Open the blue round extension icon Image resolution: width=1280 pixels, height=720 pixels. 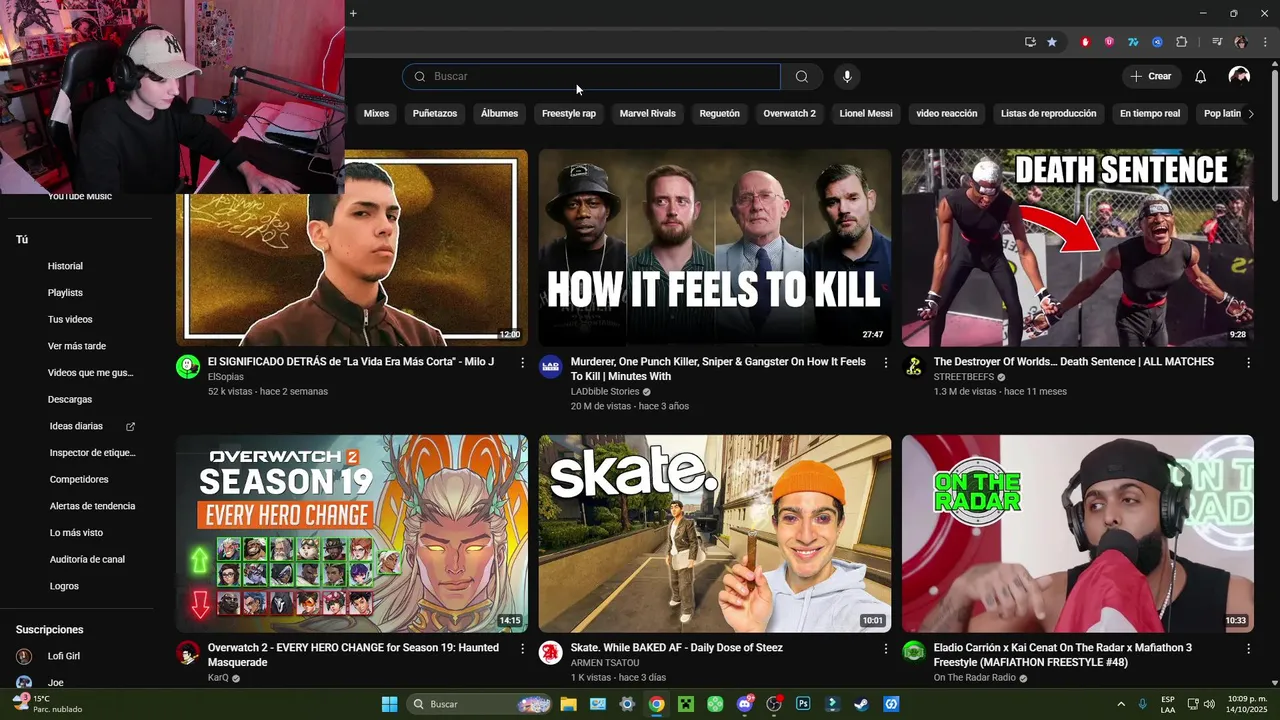click(x=1157, y=42)
